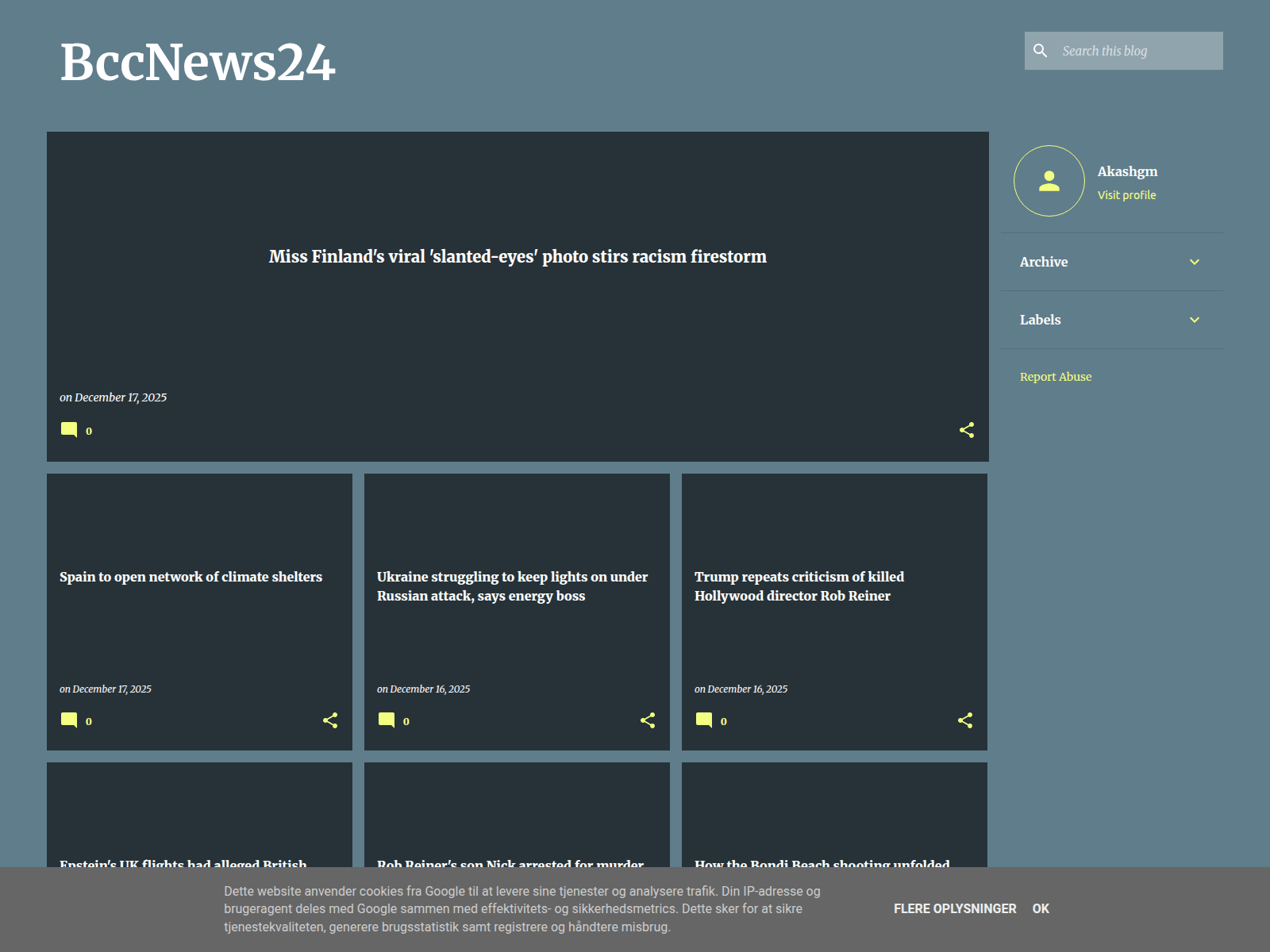Image resolution: width=1270 pixels, height=952 pixels.
Task: Click comment count on Miss Finland post
Action: coord(89,431)
